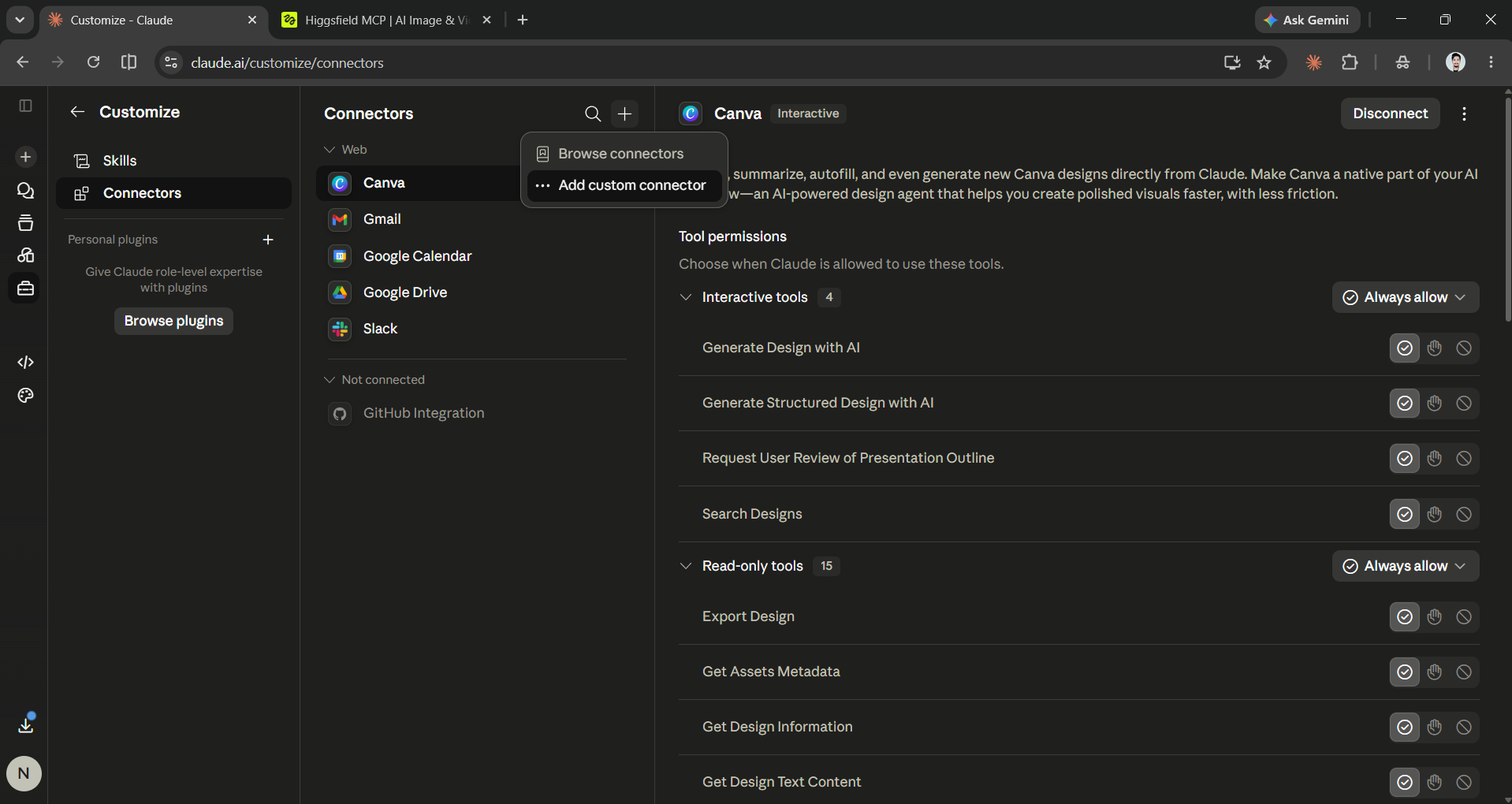Image resolution: width=1512 pixels, height=804 pixels.
Task: Click the download app icon with blue dot
Action: [25, 724]
